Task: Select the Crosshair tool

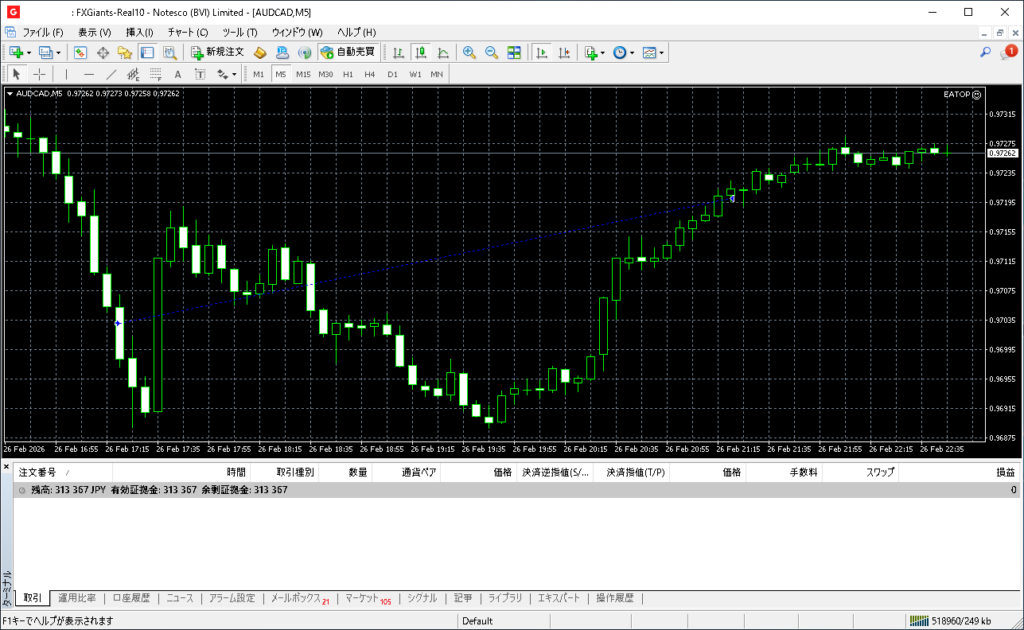Action: tap(39, 74)
